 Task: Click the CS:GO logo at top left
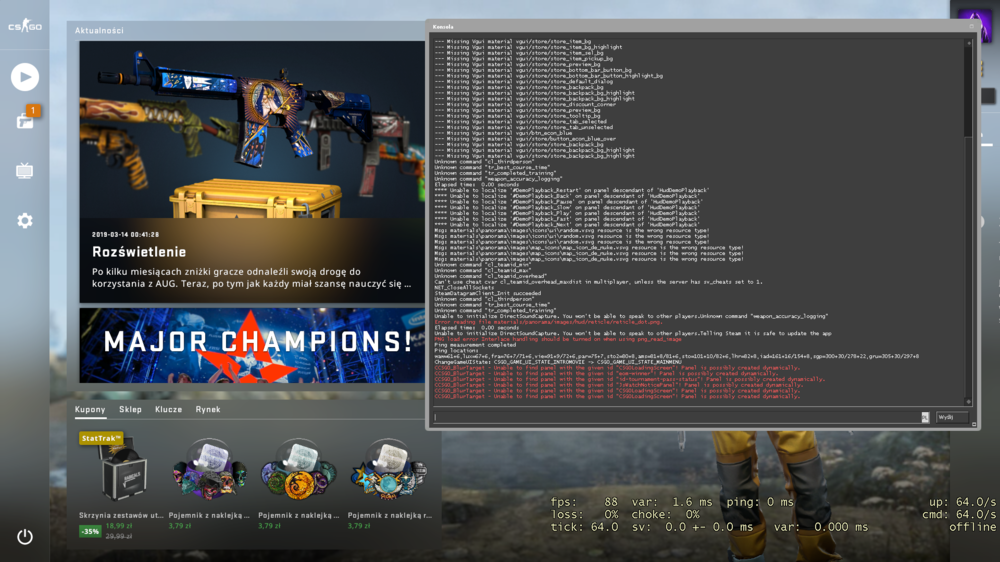coord(25,26)
